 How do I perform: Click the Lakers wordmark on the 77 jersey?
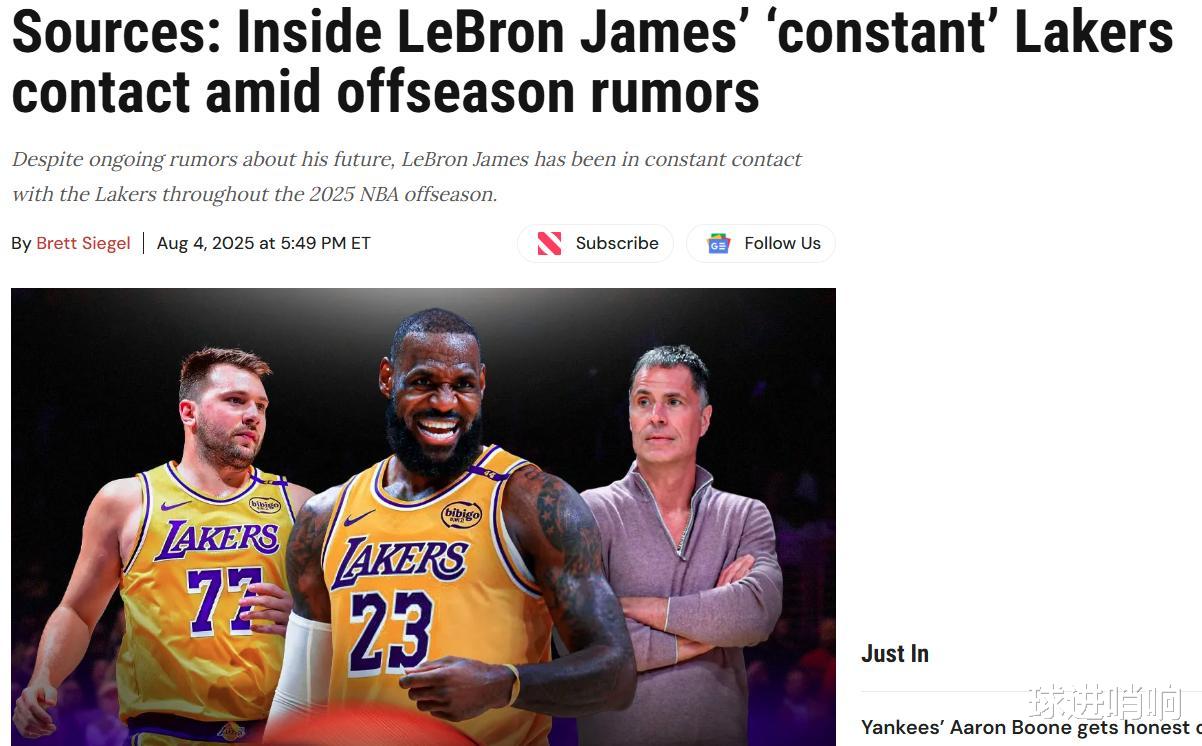(217, 539)
